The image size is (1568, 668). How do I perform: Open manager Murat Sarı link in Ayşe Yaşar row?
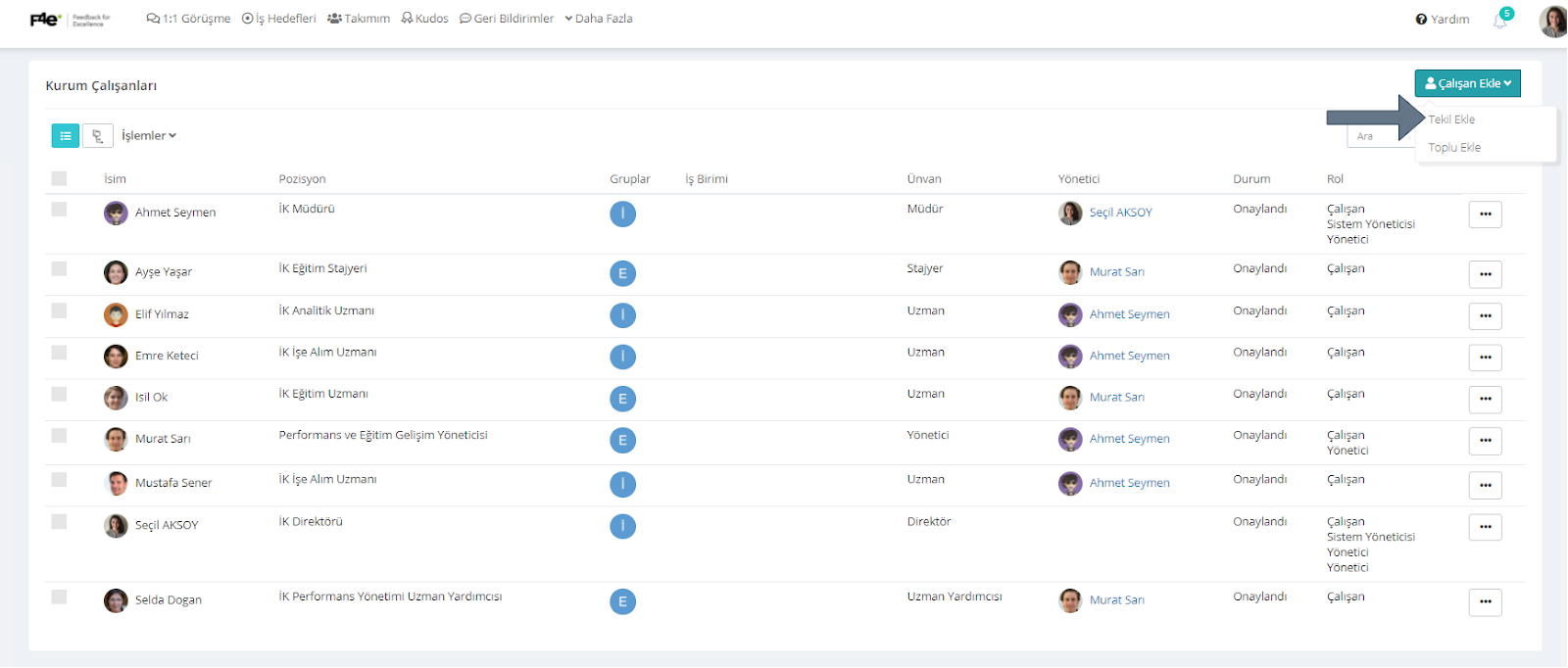click(x=1116, y=272)
